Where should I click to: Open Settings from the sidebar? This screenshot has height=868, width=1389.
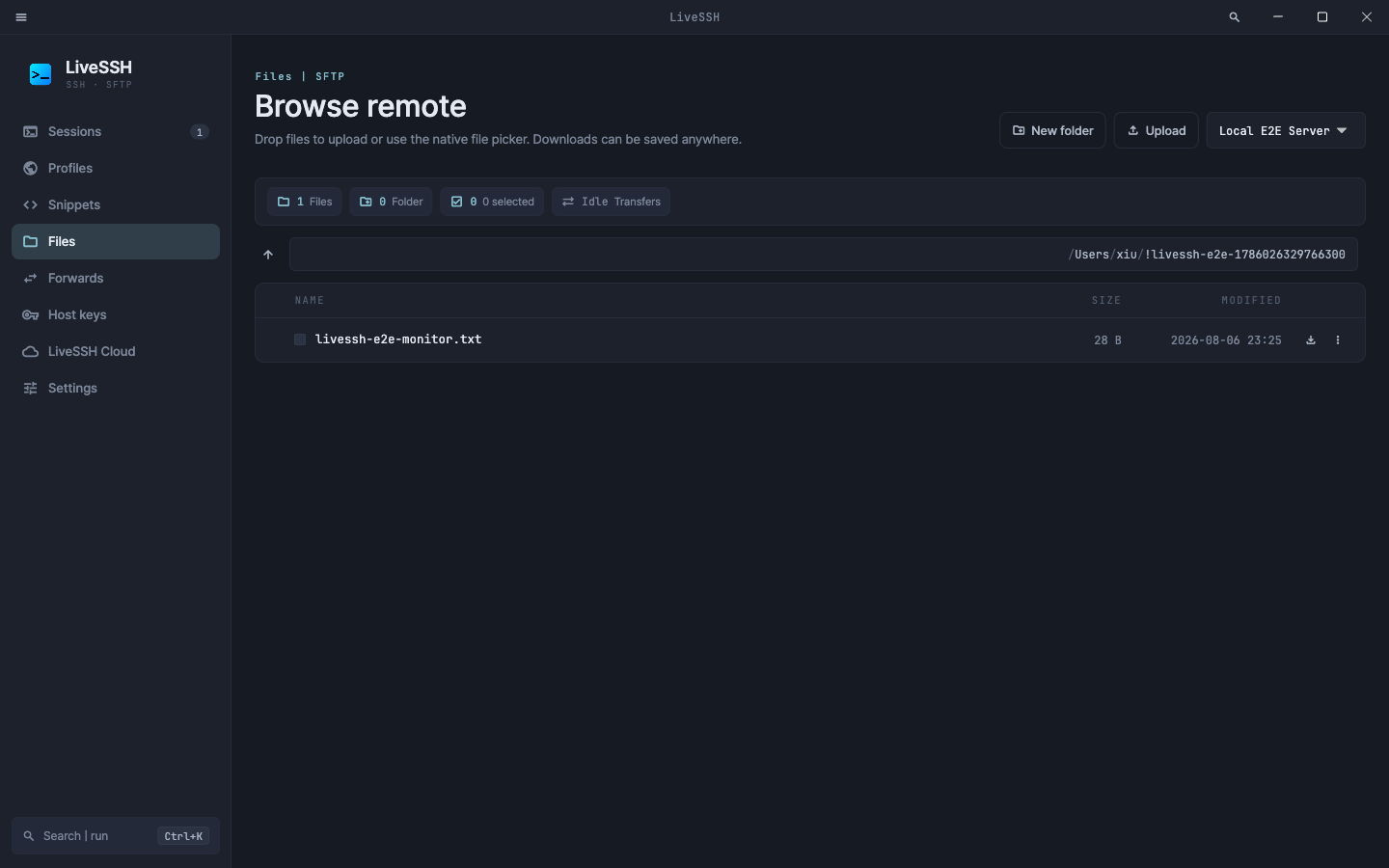click(116, 389)
